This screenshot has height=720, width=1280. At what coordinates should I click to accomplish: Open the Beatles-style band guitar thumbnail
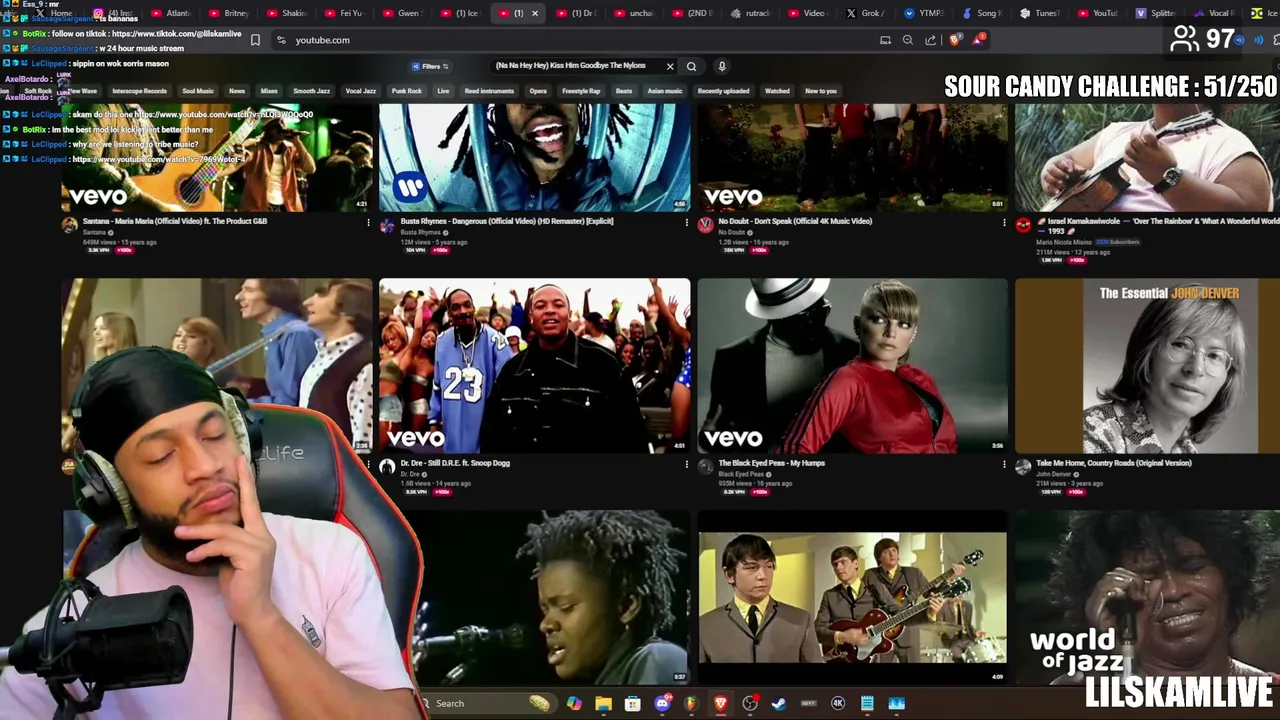pos(852,597)
